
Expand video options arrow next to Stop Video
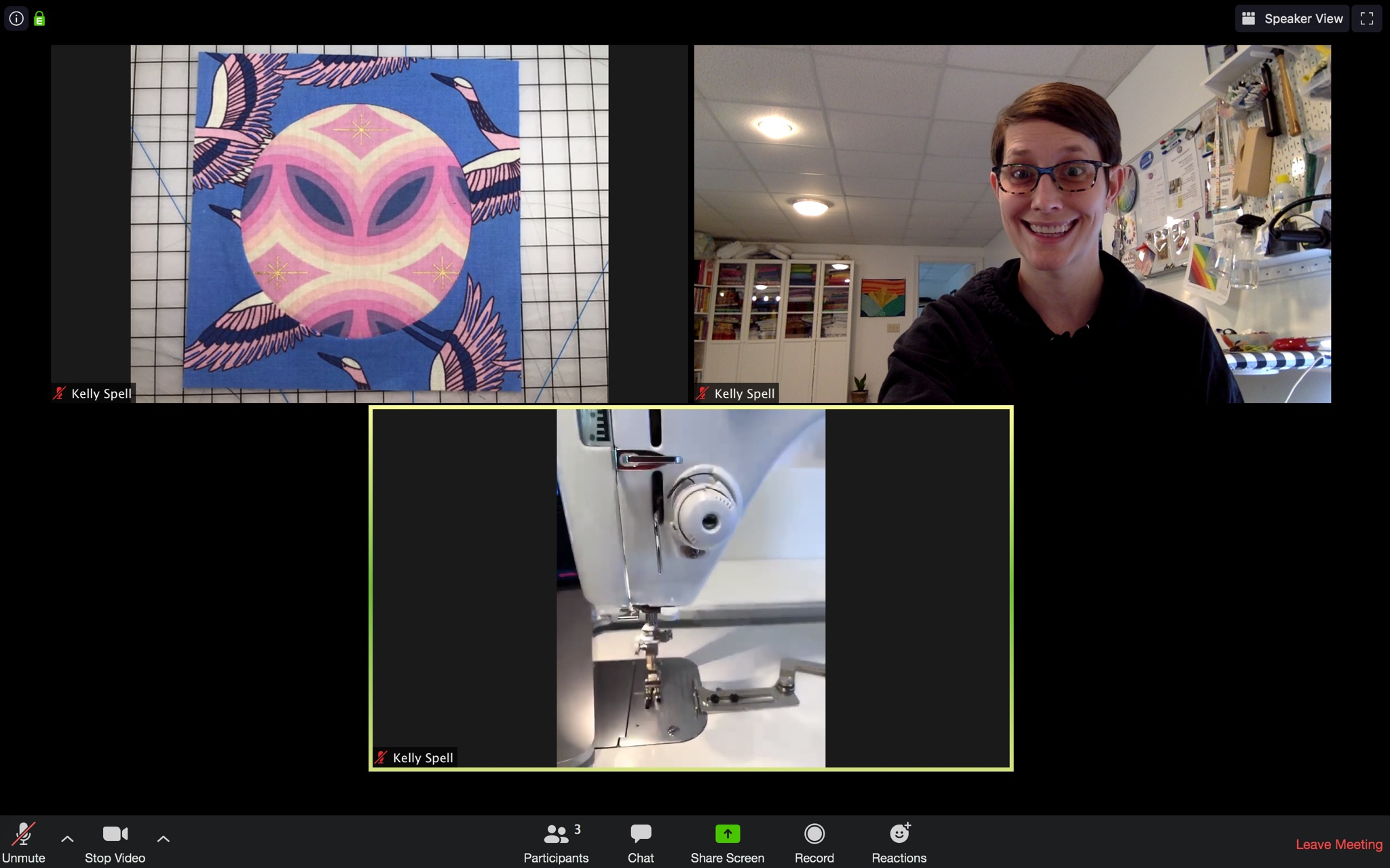click(163, 839)
